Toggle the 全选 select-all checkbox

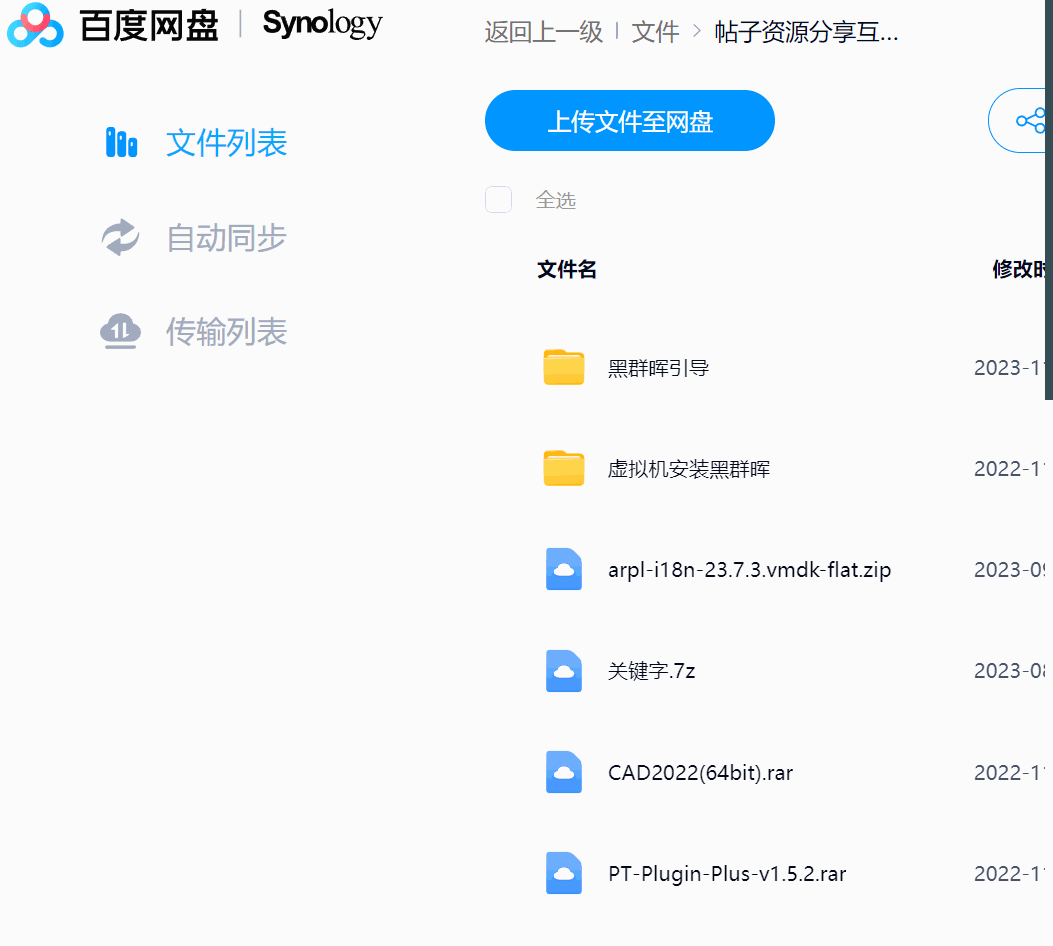498,200
